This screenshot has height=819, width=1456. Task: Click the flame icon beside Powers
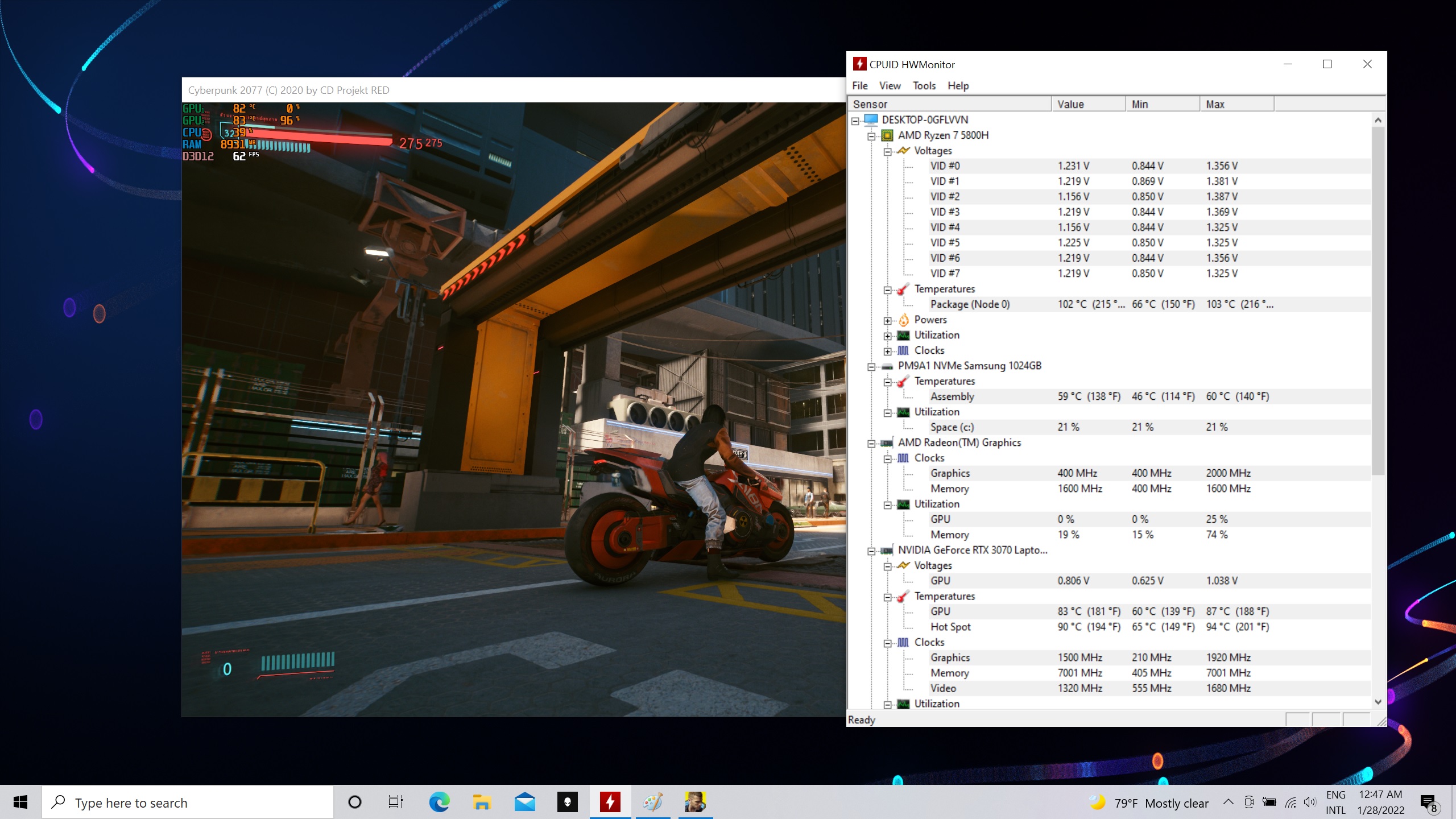click(x=903, y=320)
